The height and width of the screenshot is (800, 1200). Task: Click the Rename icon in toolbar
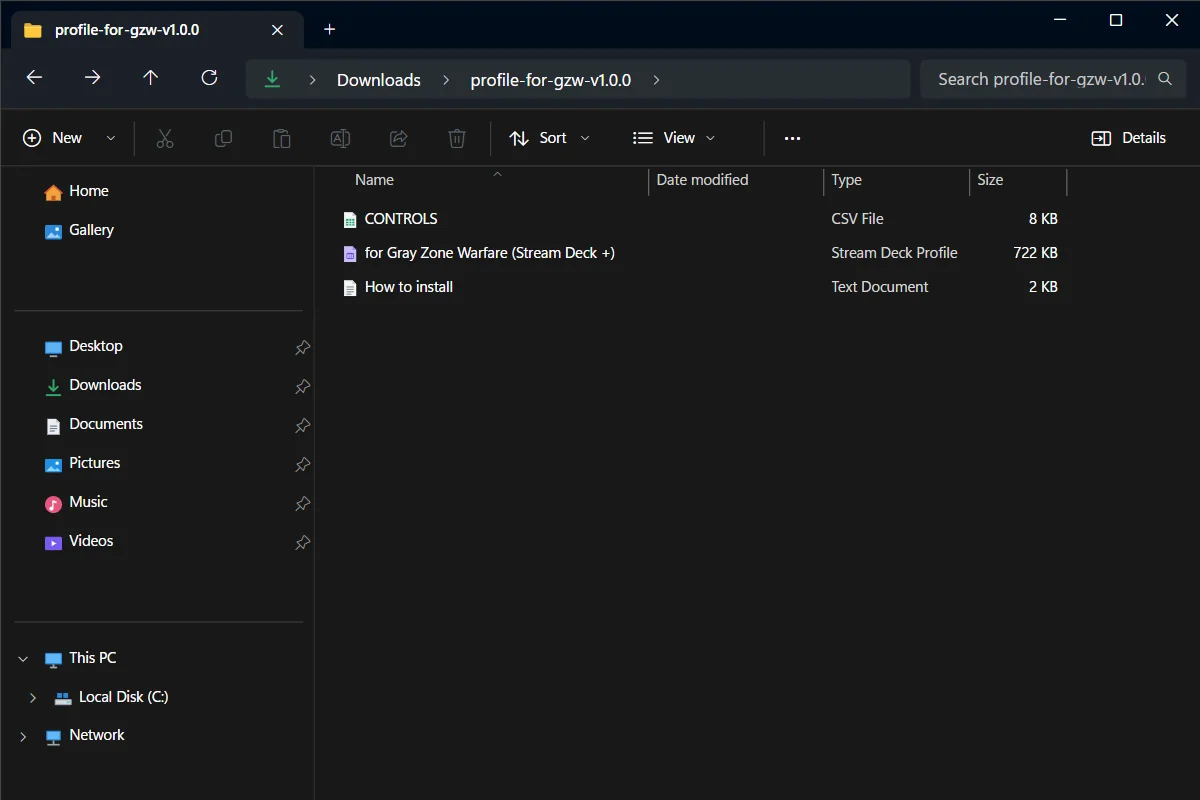click(340, 138)
